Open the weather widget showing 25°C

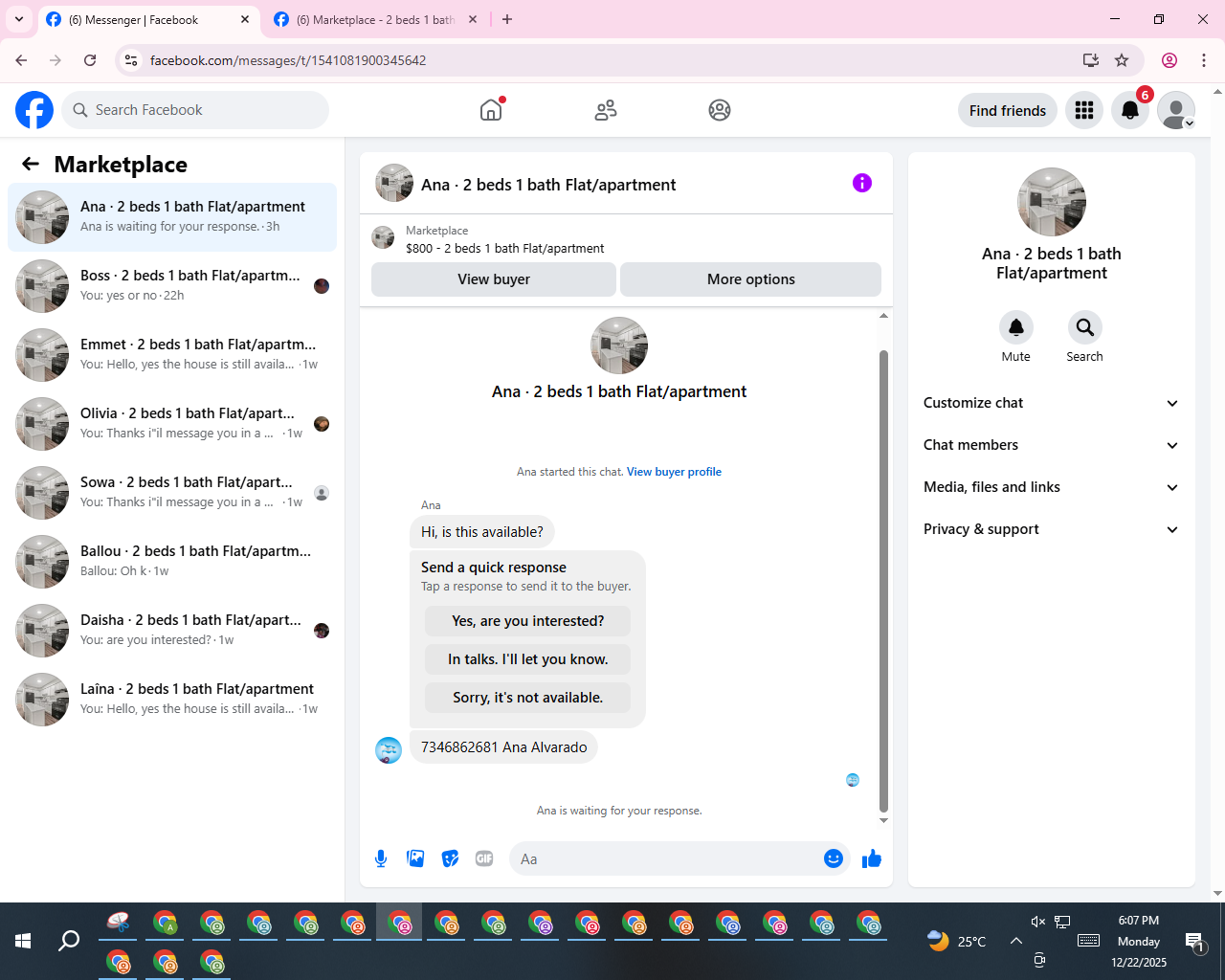pos(957,941)
